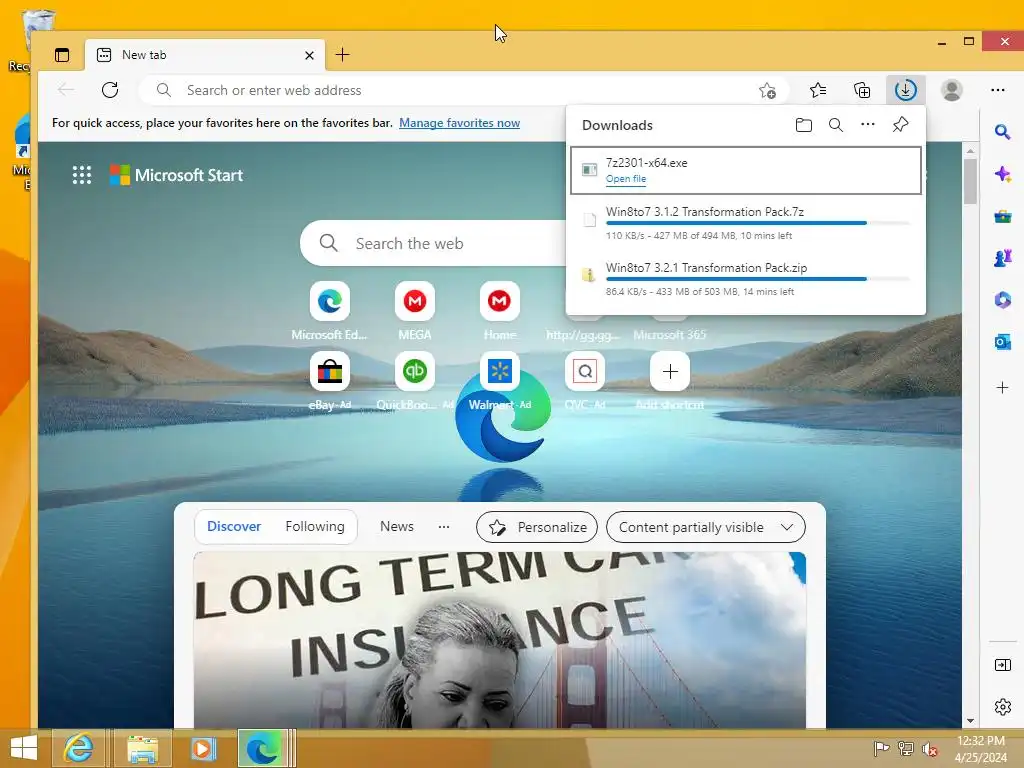Select the New tab browser tab

click(x=206, y=56)
